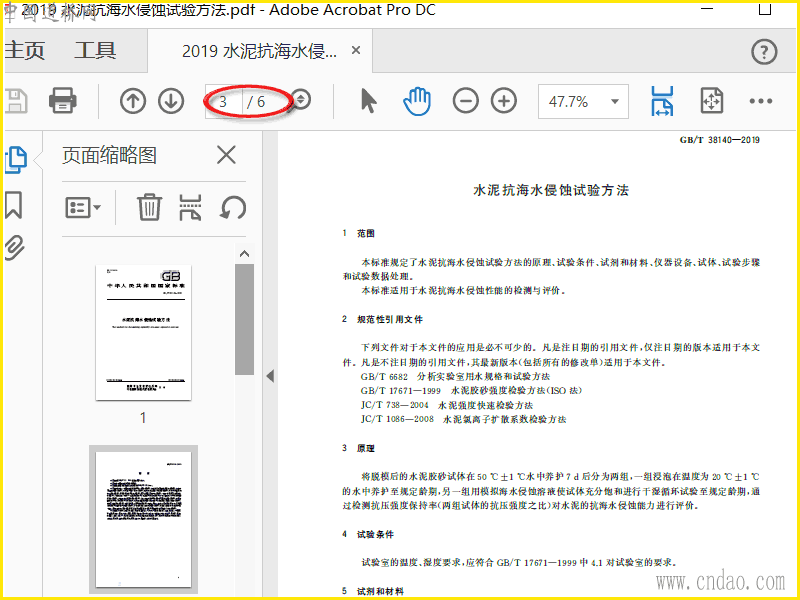Screen dimensions: 800x600
Task: Click the Save file icon
Action: (16, 101)
